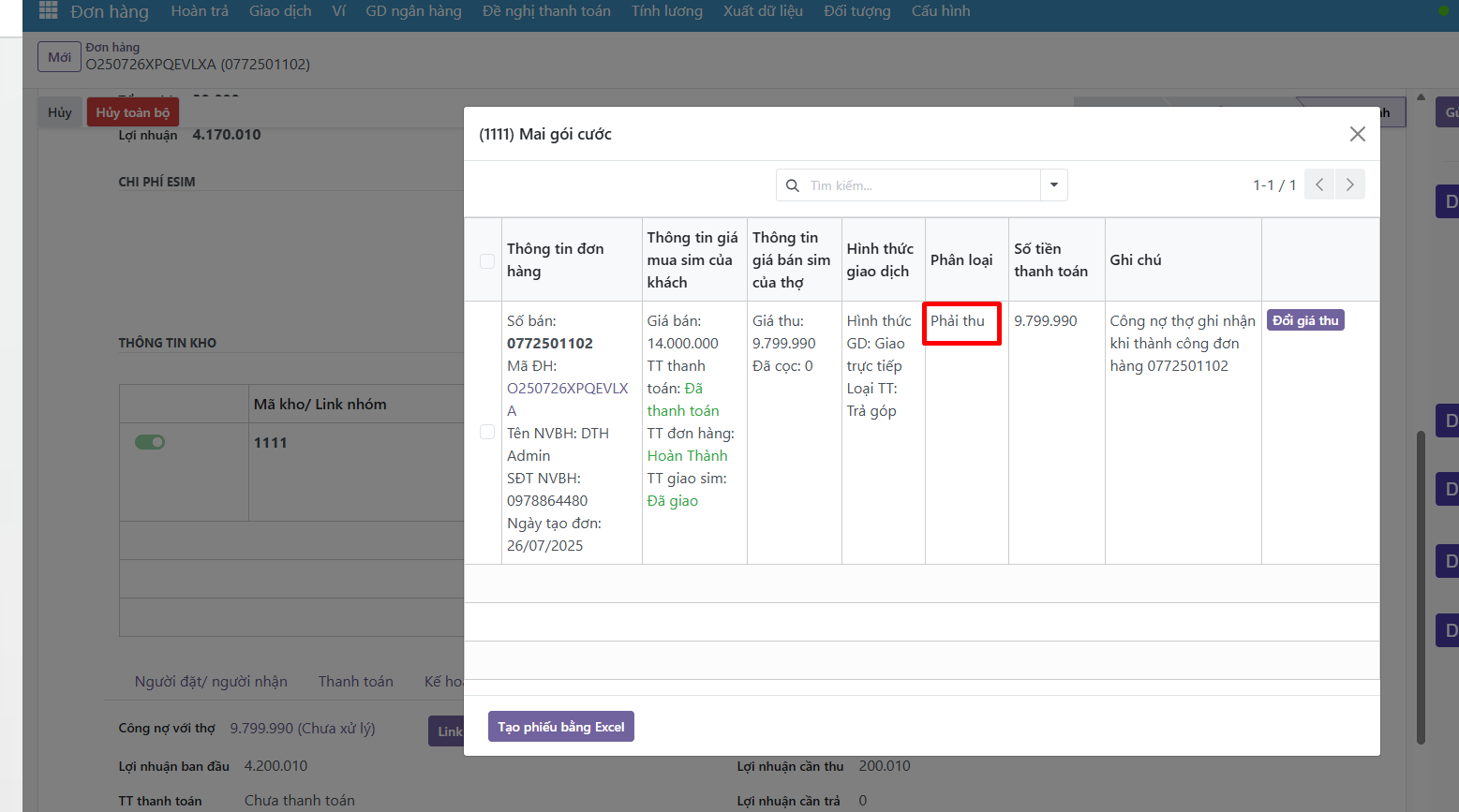Click the Hủy toàn bộ button
This screenshot has height=812, width=1459.
pyautogui.click(x=133, y=112)
